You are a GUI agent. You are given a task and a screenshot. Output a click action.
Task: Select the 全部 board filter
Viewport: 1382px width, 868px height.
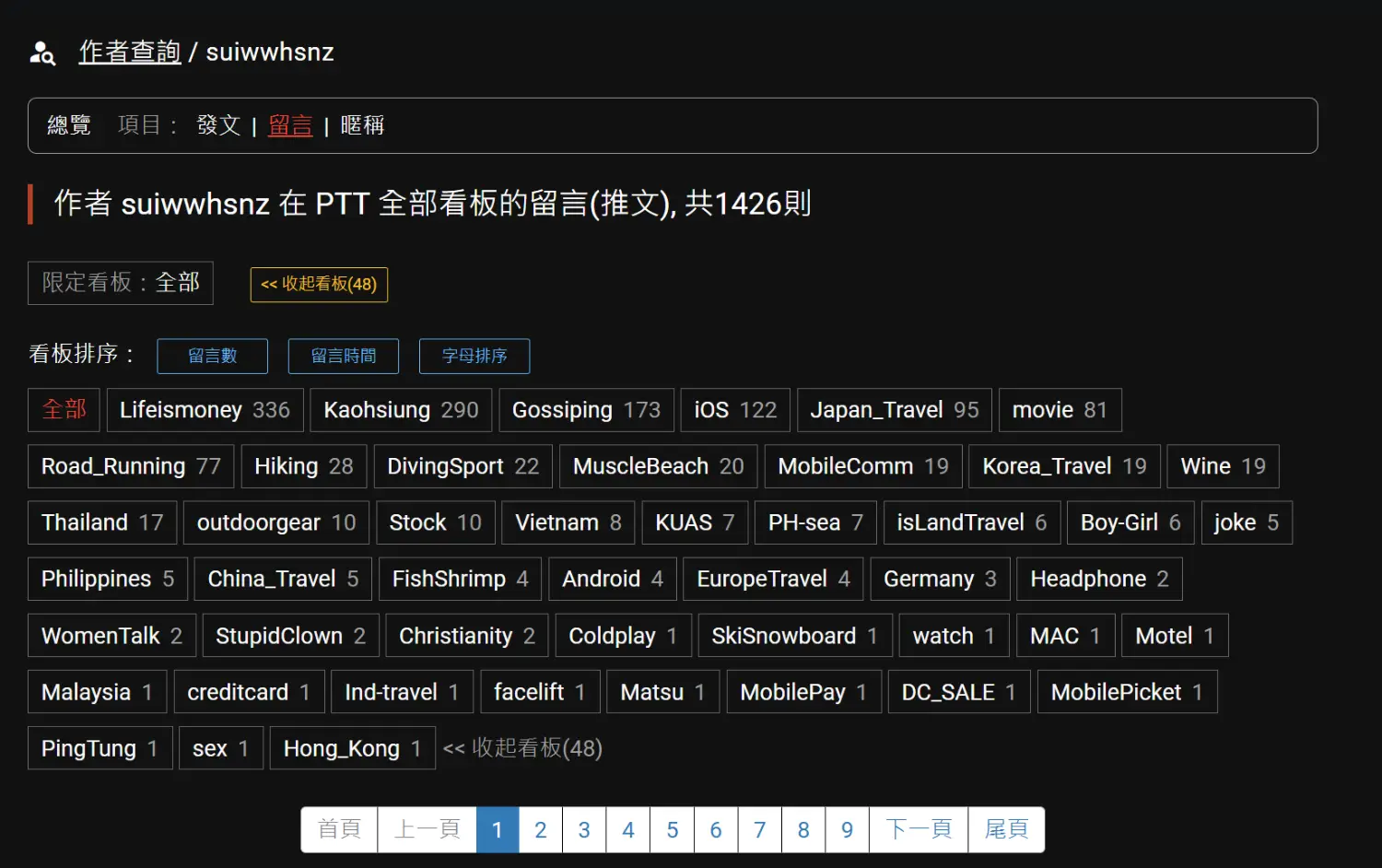(64, 410)
